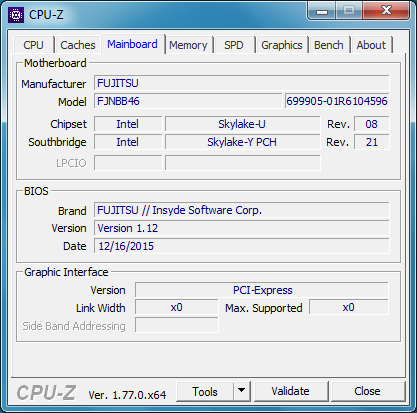Click the Max. Supported x0 value

click(x=349, y=307)
